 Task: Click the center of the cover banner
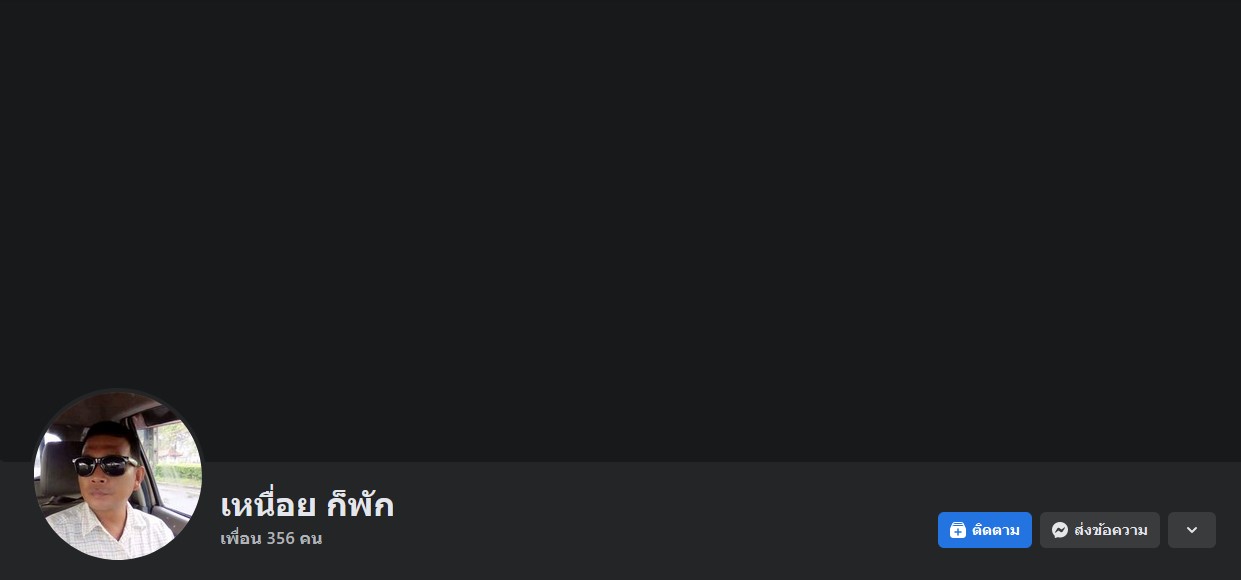click(620, 231)
